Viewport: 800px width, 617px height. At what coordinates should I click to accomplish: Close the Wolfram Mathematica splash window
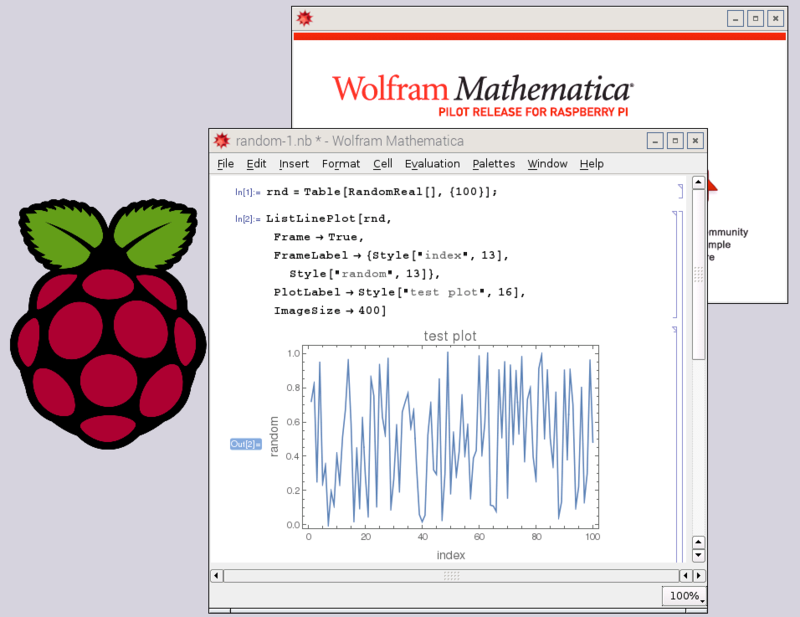776,19
